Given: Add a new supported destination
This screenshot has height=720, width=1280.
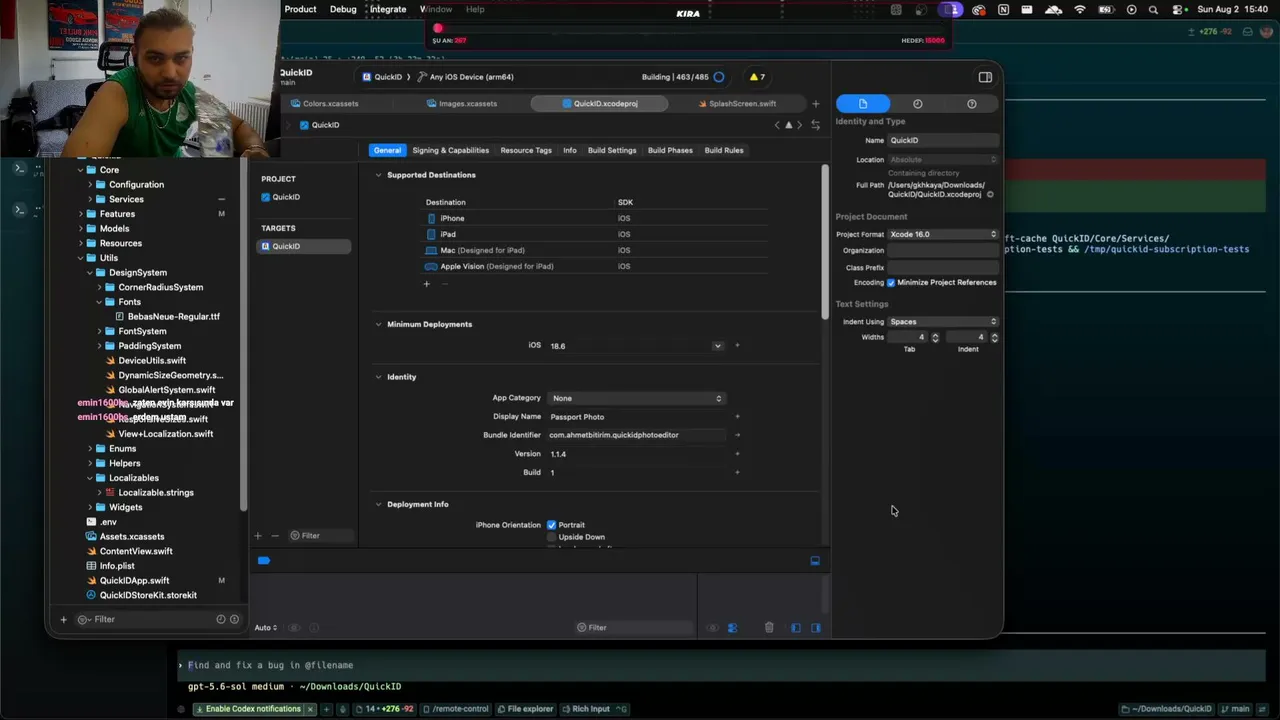Looking at the screenshot, I should pos(426,284).
